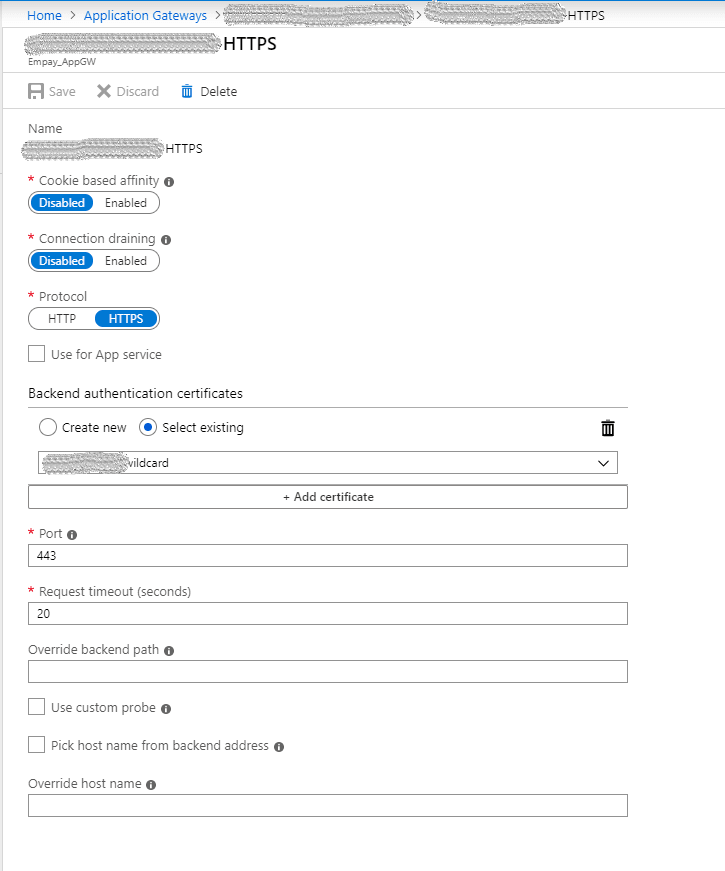Screen dimensions: 725x871
Task: Click the info icon next to Cookie based affinity
Action: click(x=167, y=181)
